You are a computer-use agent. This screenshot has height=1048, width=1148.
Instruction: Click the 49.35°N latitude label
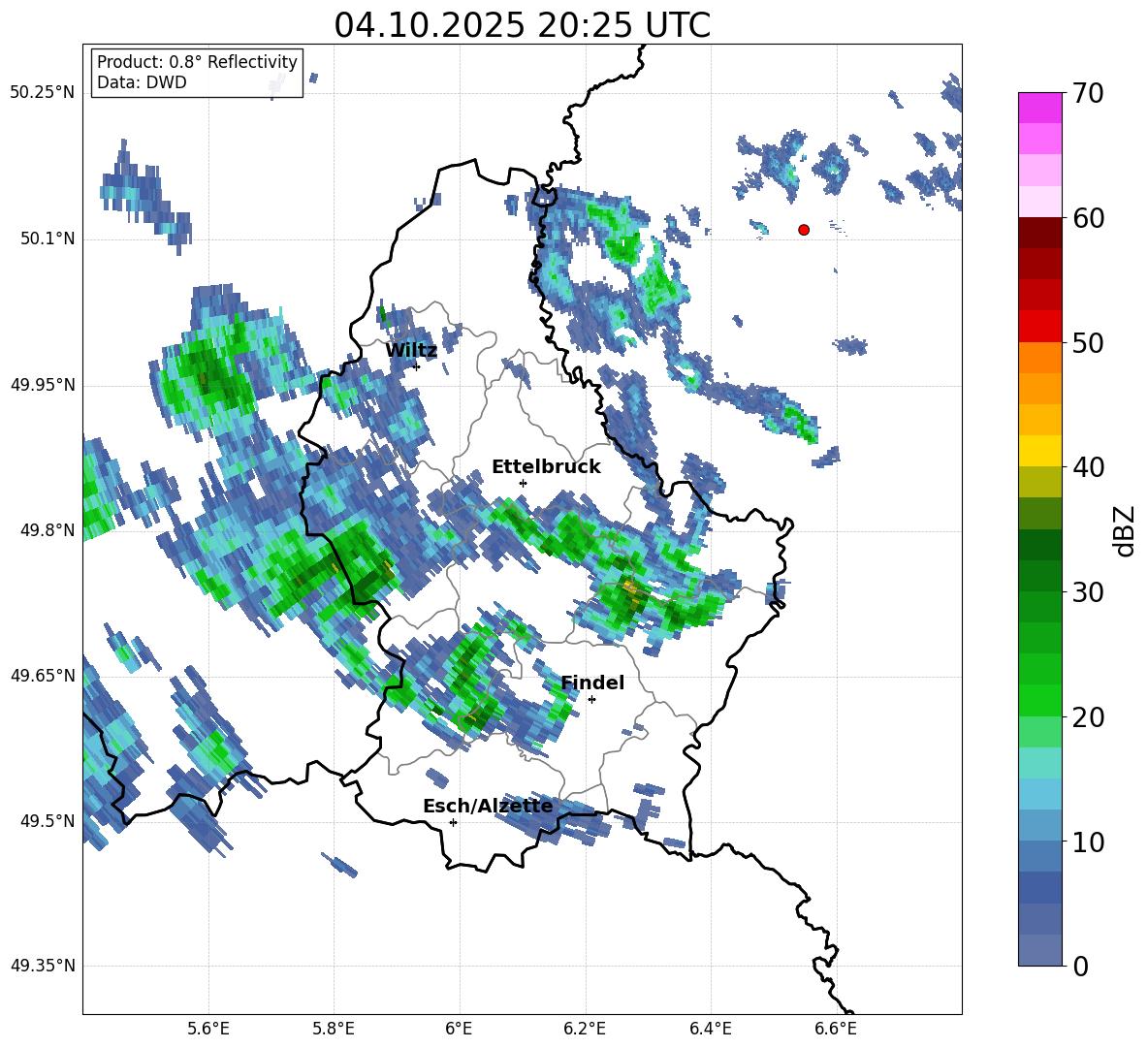[x=43, y=966]
